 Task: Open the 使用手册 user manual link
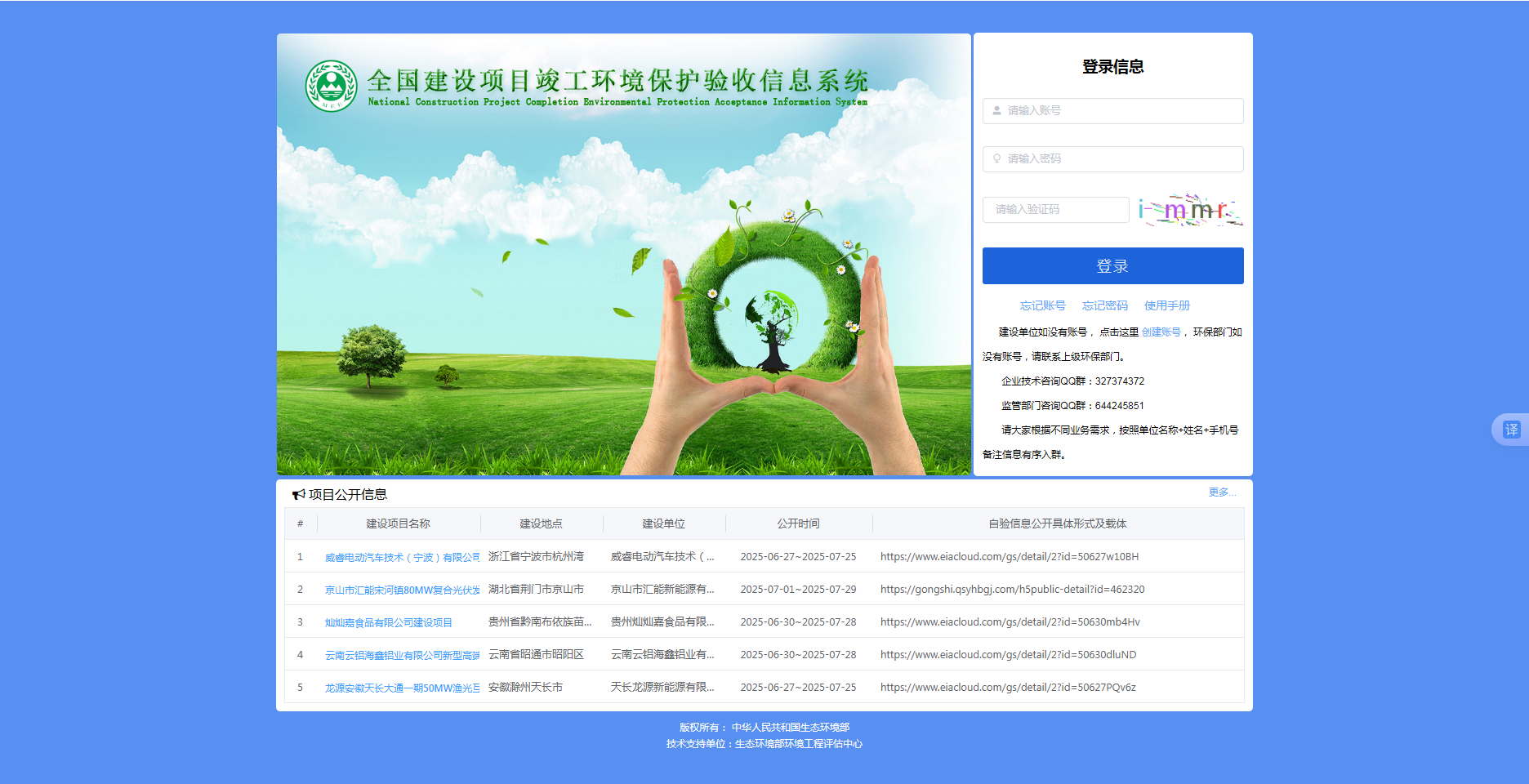[x=1166, y=305]
